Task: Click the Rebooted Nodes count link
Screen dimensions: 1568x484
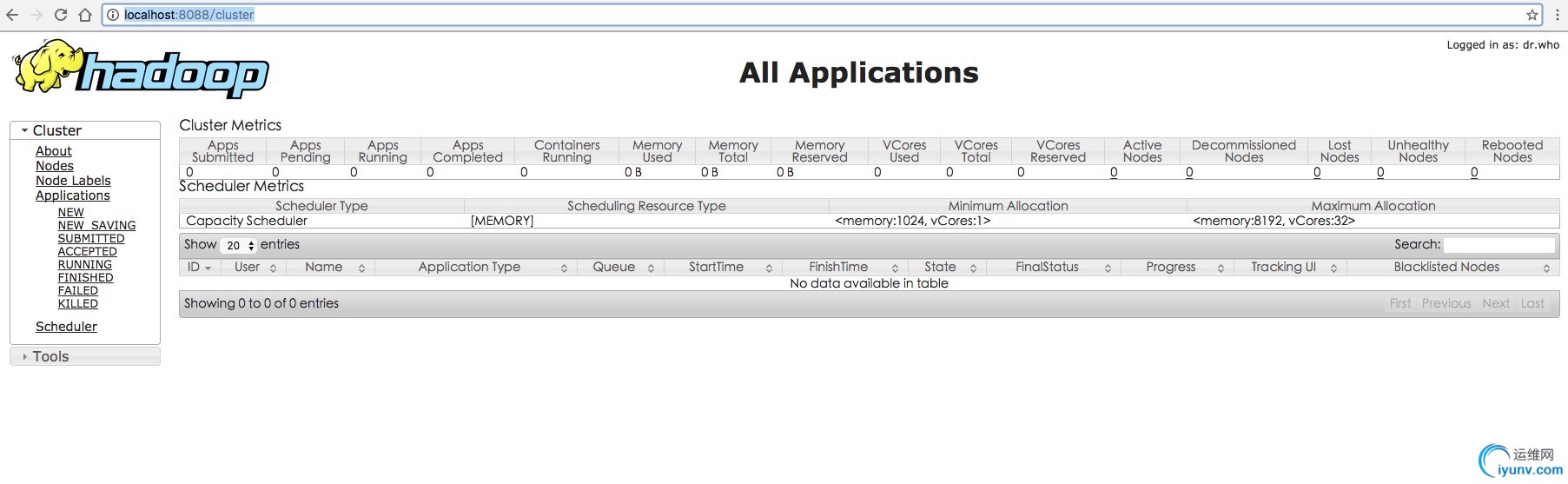Action: (1474, 173)
